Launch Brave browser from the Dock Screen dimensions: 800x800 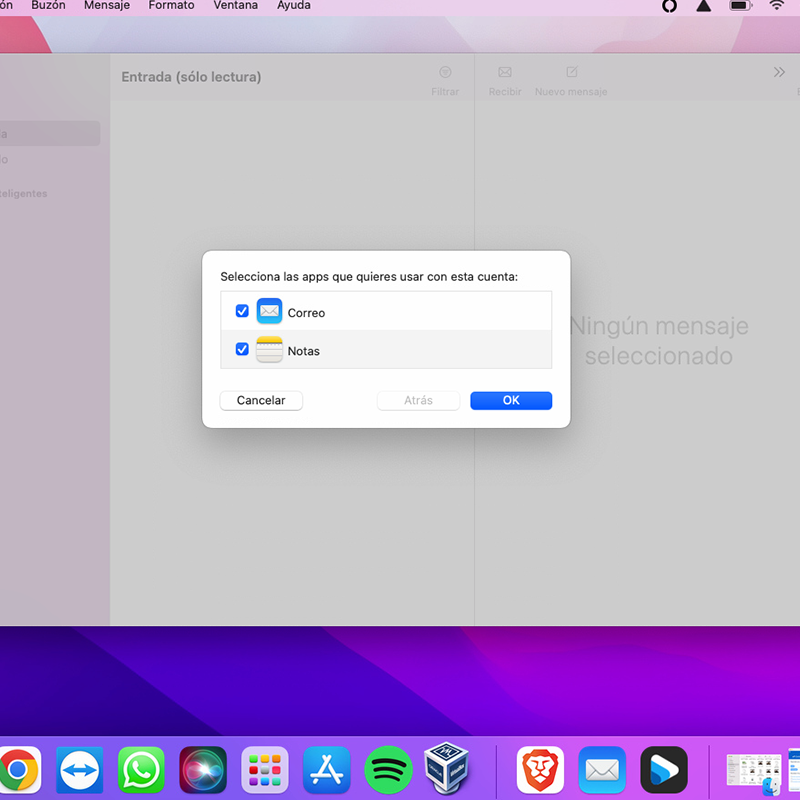pos(540,770)
